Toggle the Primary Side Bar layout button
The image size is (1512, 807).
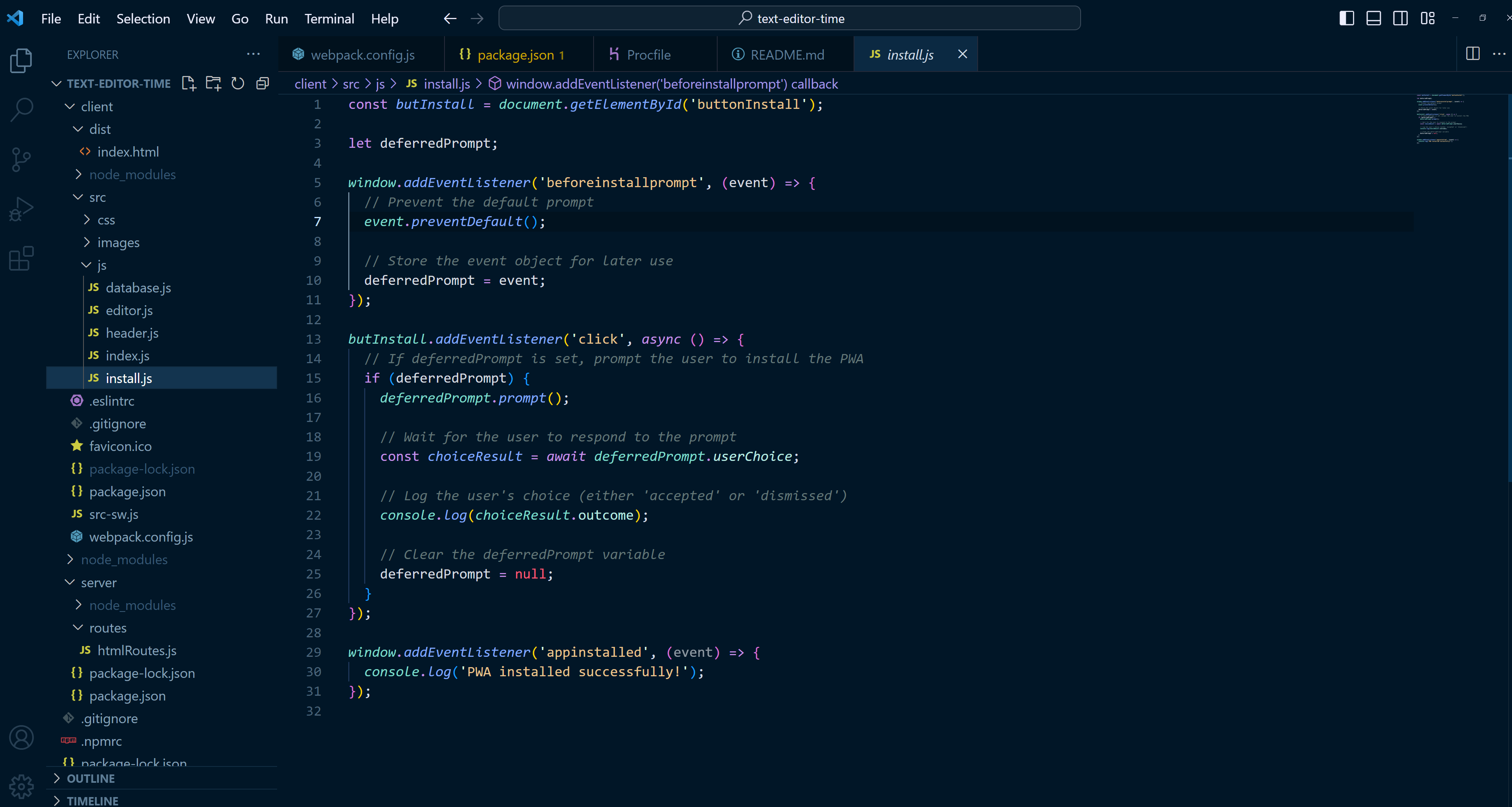1347,18
